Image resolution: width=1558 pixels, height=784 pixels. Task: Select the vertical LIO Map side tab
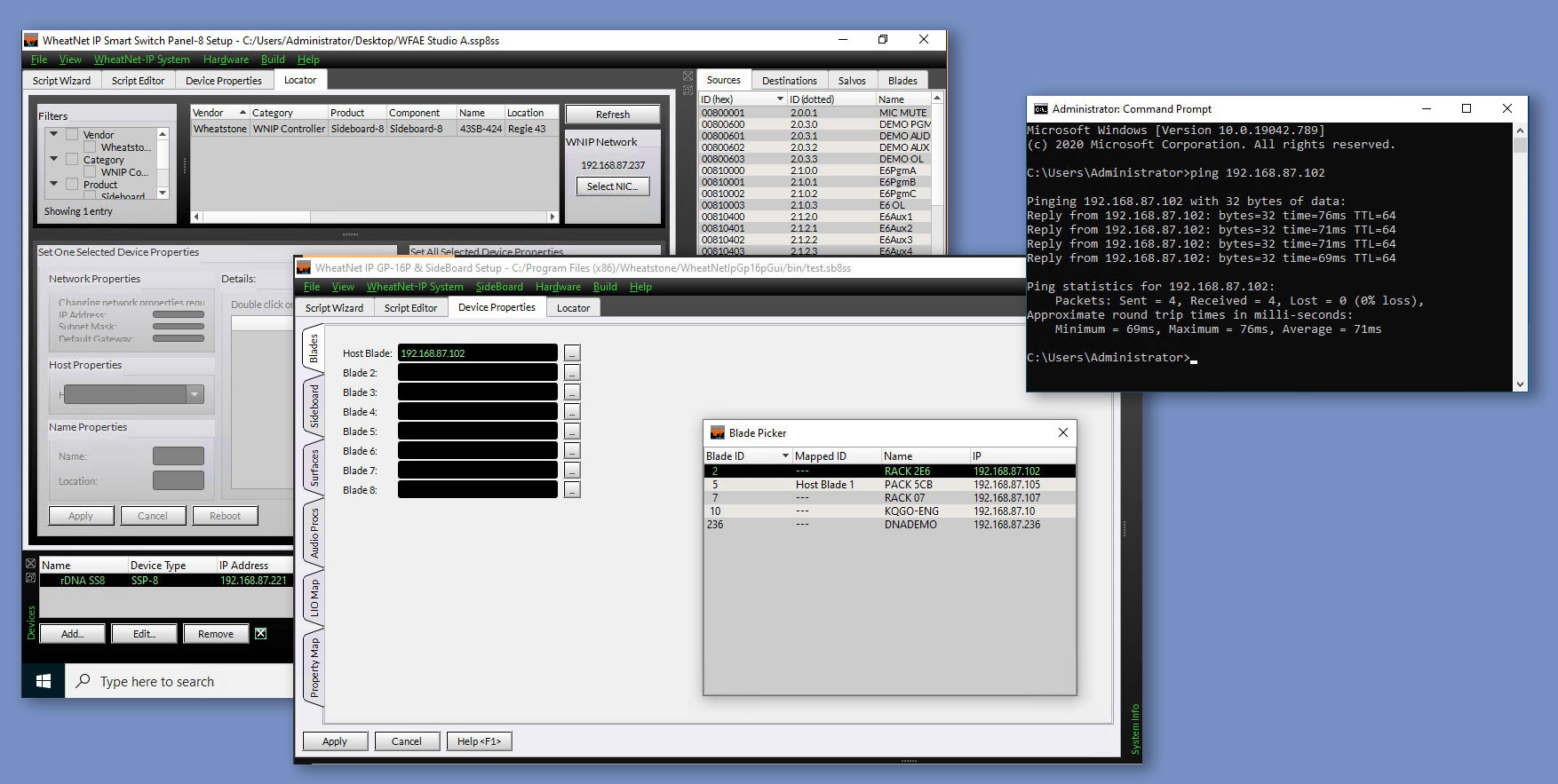(314, 598)
